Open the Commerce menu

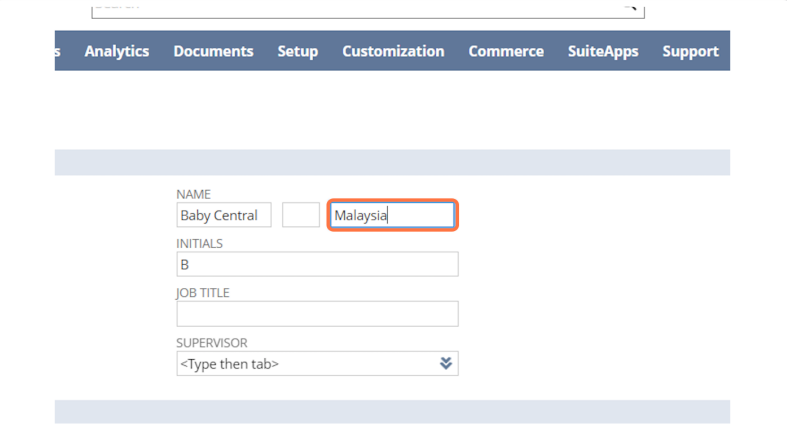(506, 51)
